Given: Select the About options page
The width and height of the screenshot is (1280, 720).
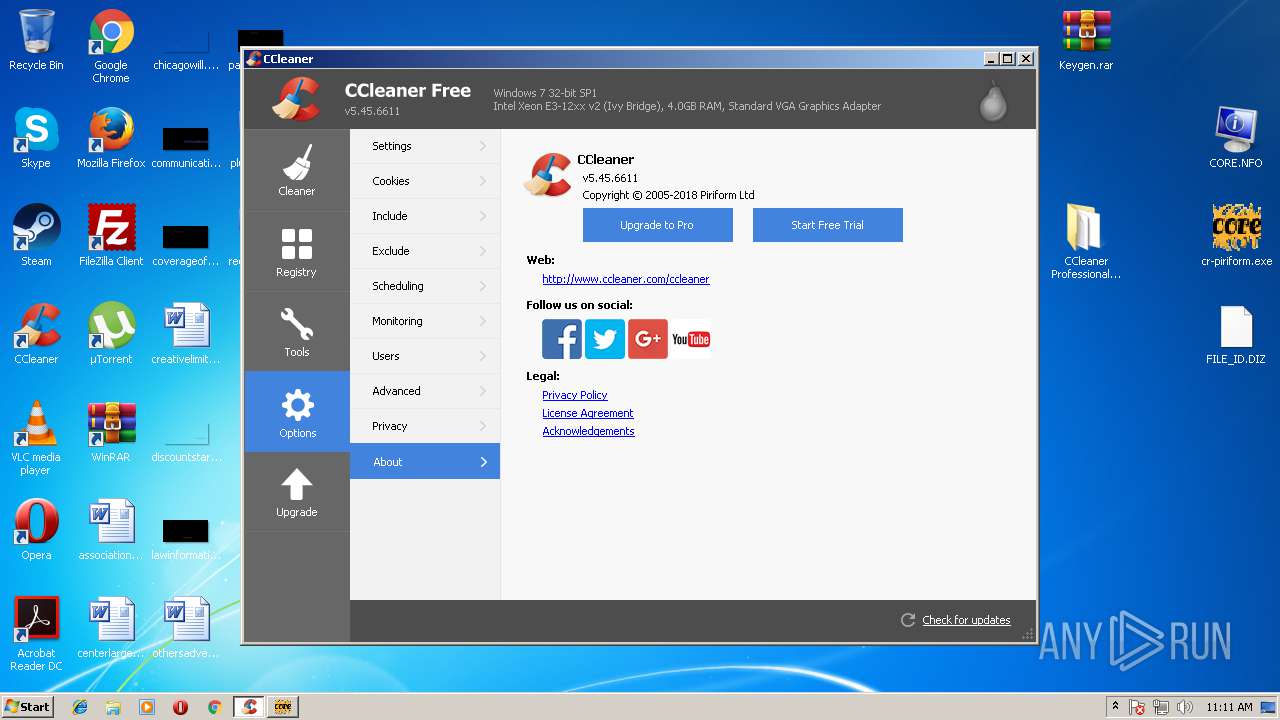Looking at the screenshot, I should (425, 462).
